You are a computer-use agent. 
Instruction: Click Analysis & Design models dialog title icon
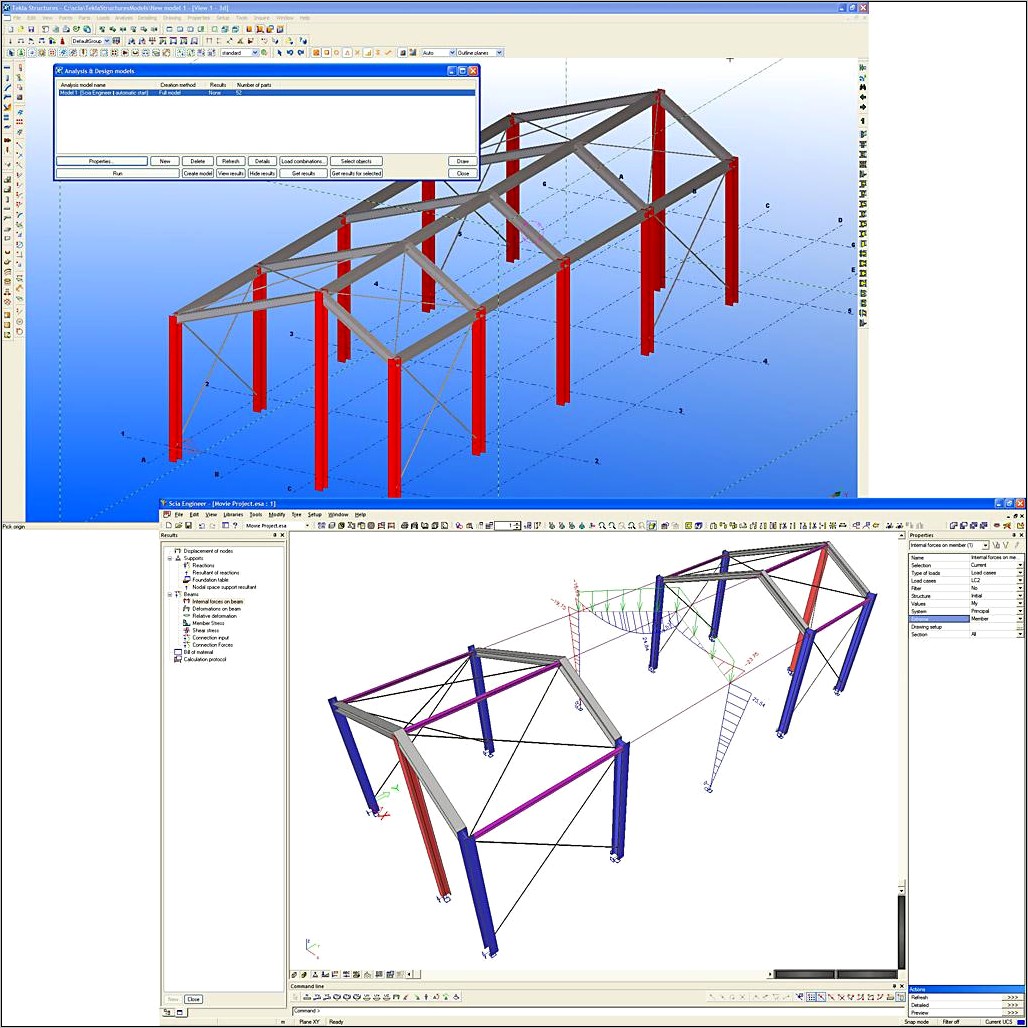point(59,71)
